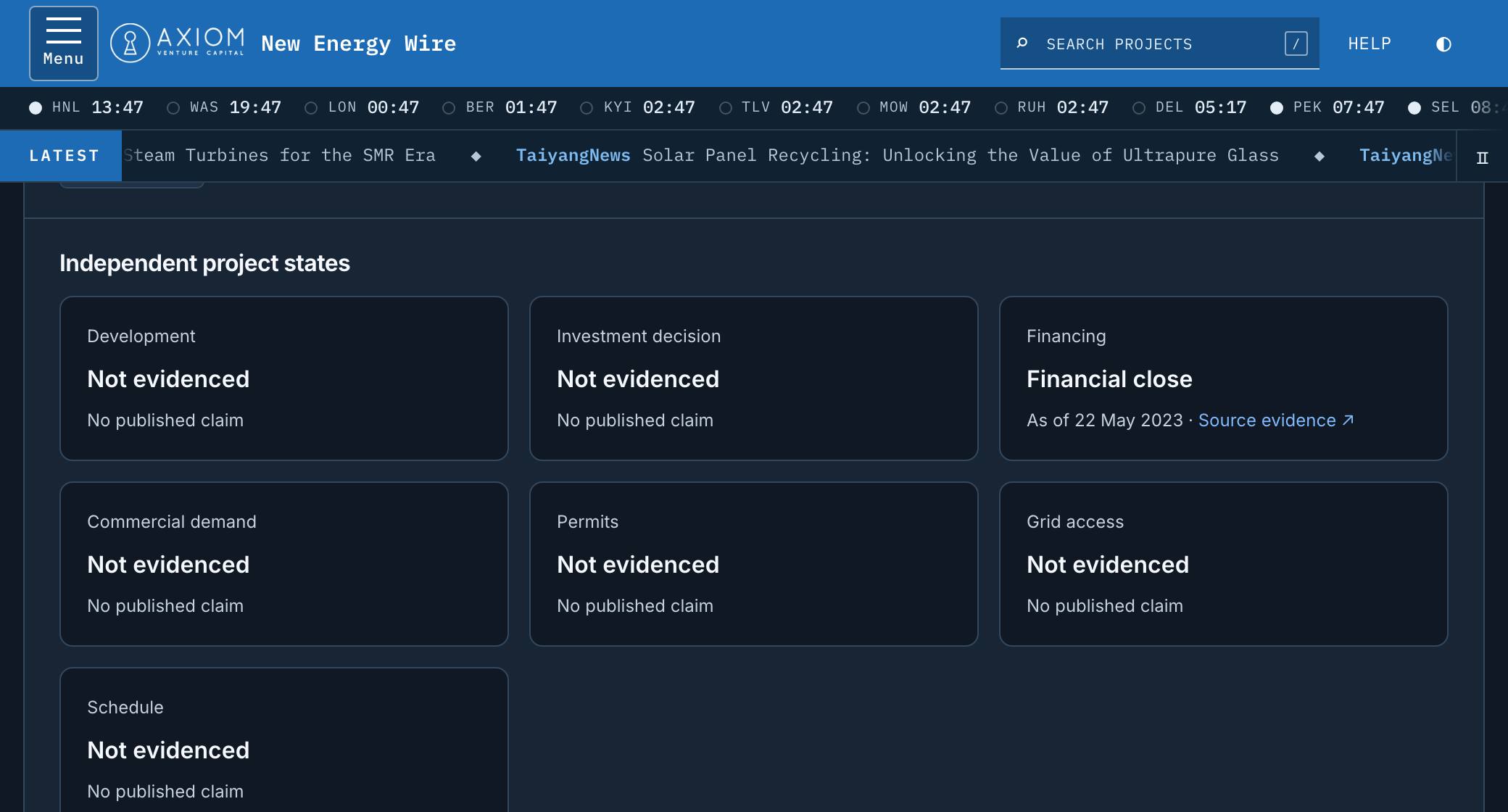Click the Schedule state card
Viewport: 1508px width, 812px height.
click(284, 739)
